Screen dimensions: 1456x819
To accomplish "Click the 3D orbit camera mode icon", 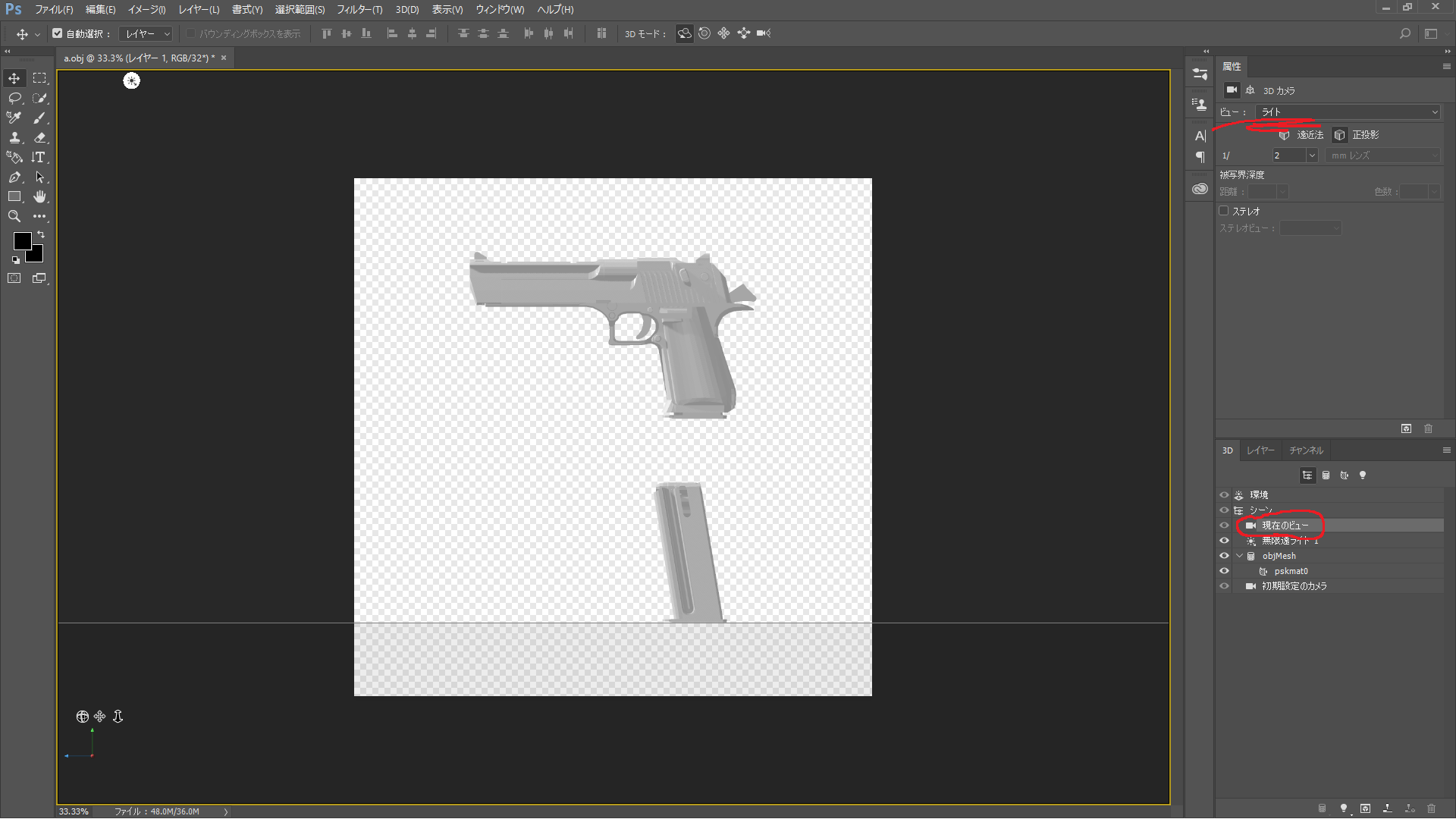I will (x=684, y=33).
